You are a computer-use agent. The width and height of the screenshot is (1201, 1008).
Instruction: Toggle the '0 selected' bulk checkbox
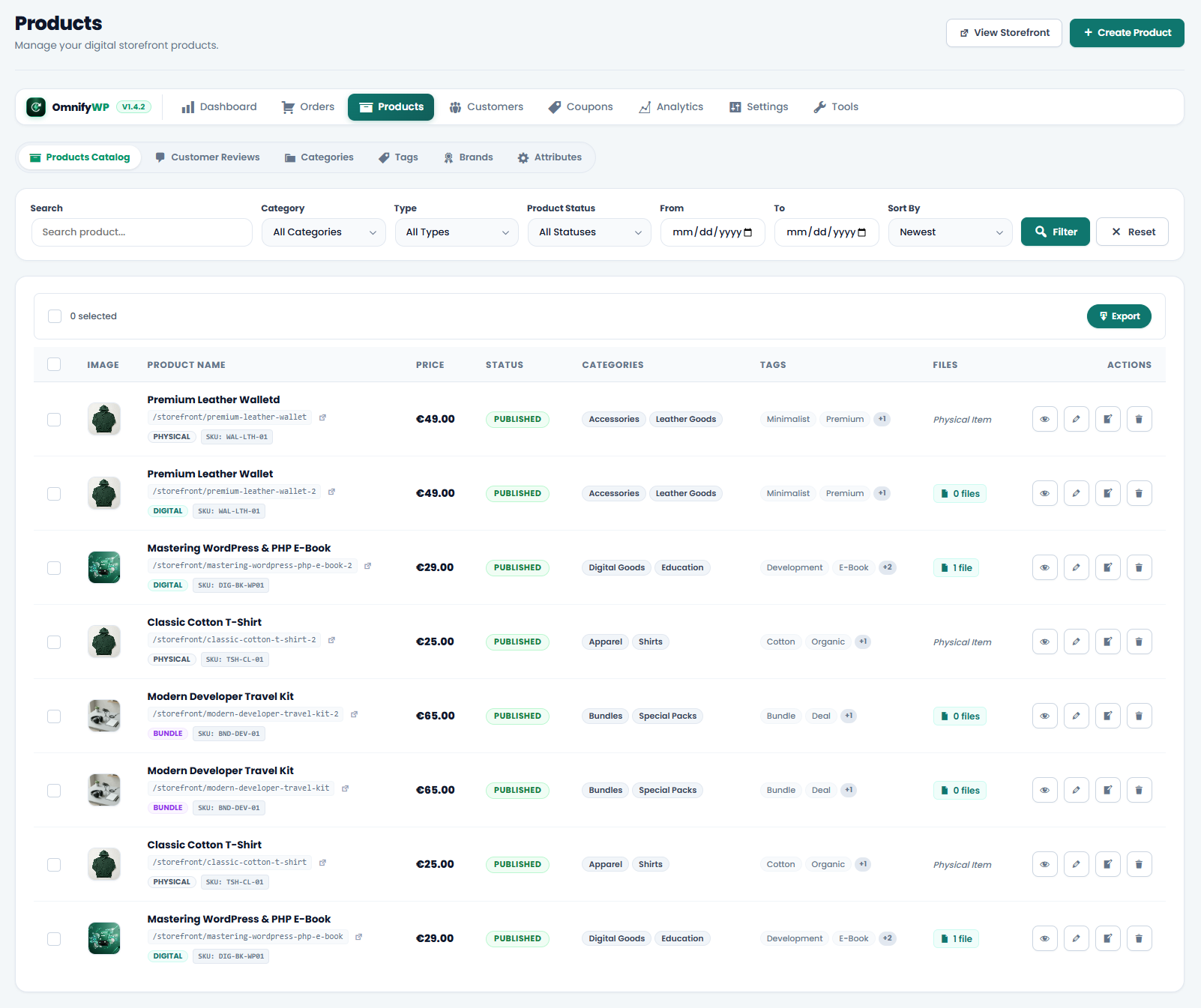pyautogui.click(x=55, y=316)
